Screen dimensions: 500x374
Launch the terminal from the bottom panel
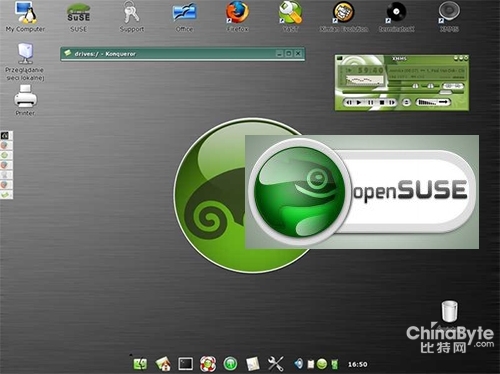click(x=185, y=364)
